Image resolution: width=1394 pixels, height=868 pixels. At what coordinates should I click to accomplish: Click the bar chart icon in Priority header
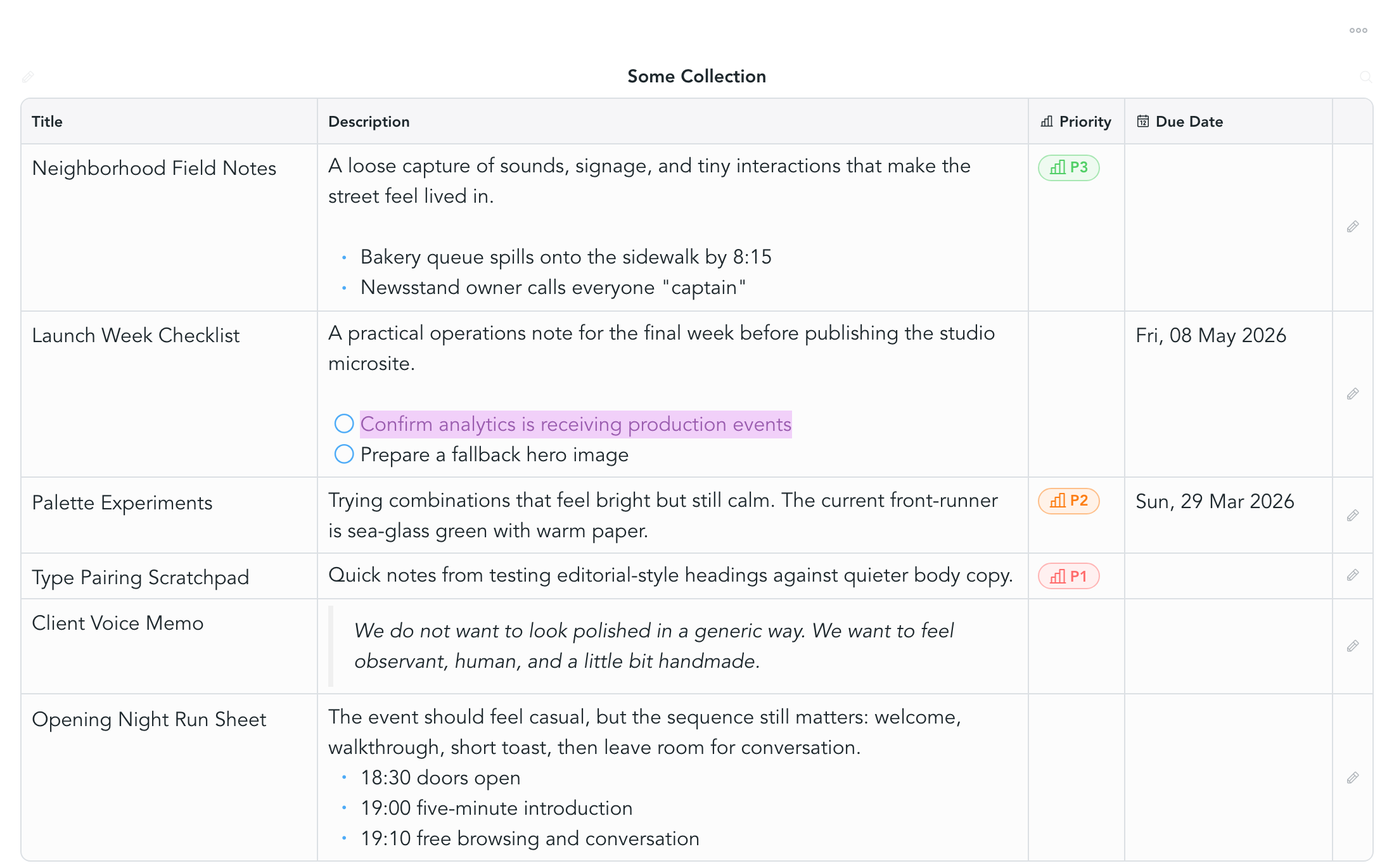[1047, 120]
